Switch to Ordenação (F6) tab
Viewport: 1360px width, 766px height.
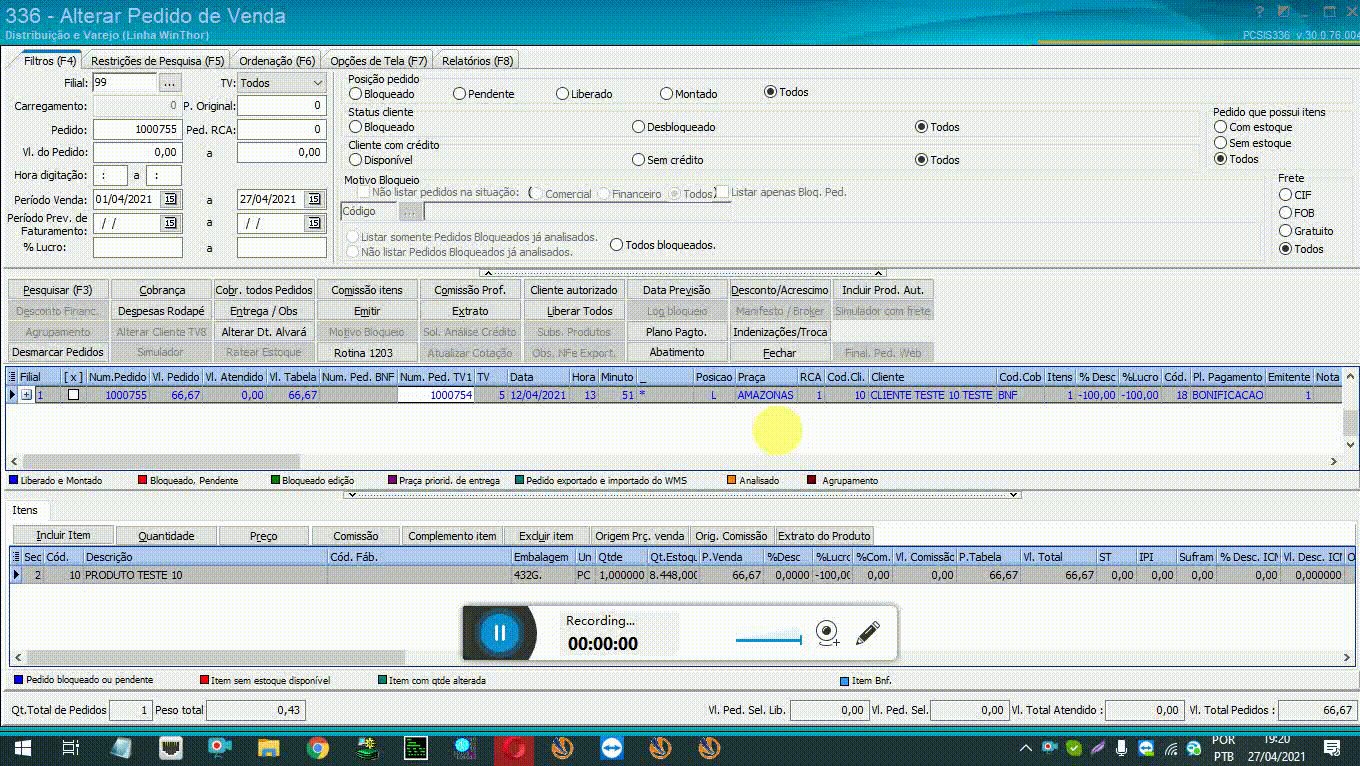[277, 61]
